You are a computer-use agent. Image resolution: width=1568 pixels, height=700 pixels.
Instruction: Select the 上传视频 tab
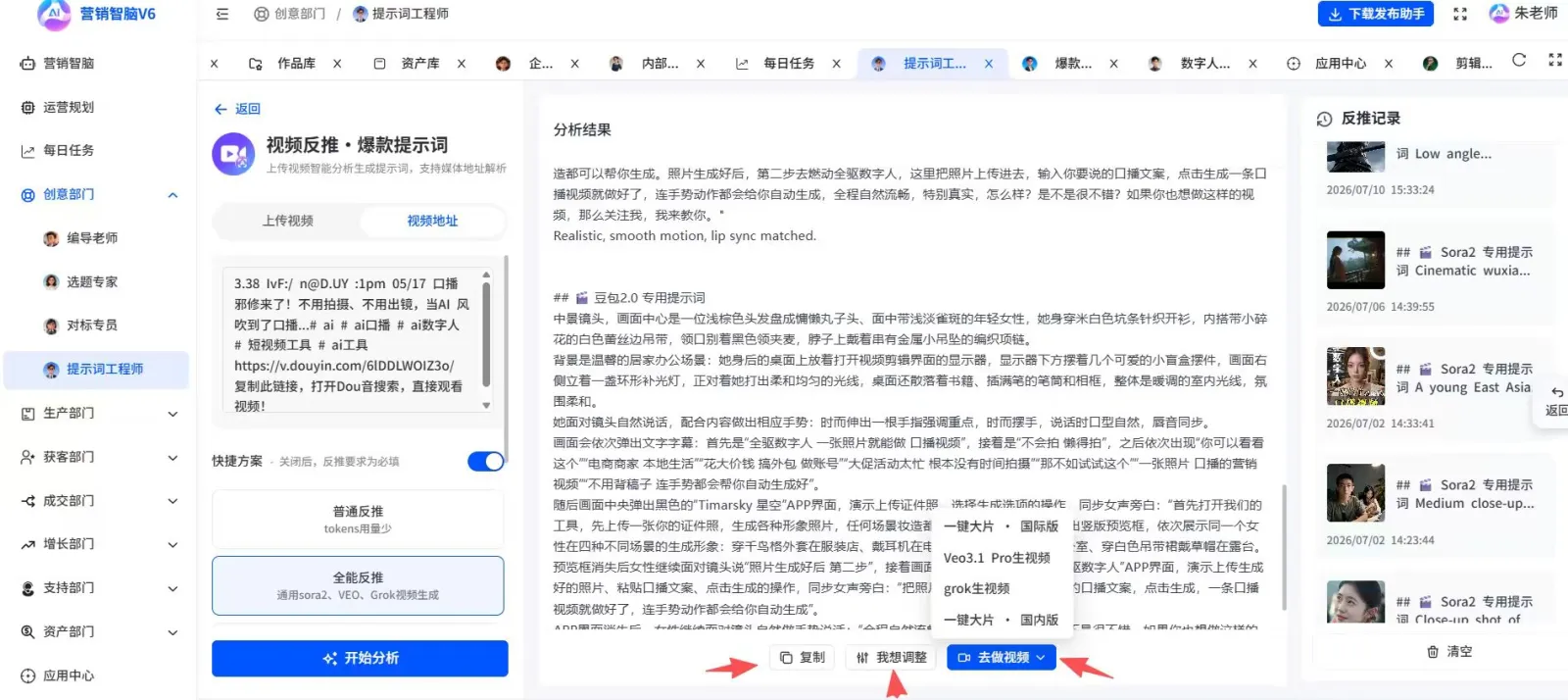(x=287, y=221)
